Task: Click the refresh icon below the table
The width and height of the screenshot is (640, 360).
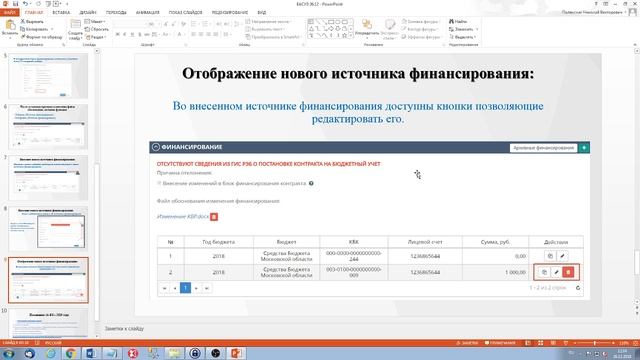Action: tap(578, 288)
